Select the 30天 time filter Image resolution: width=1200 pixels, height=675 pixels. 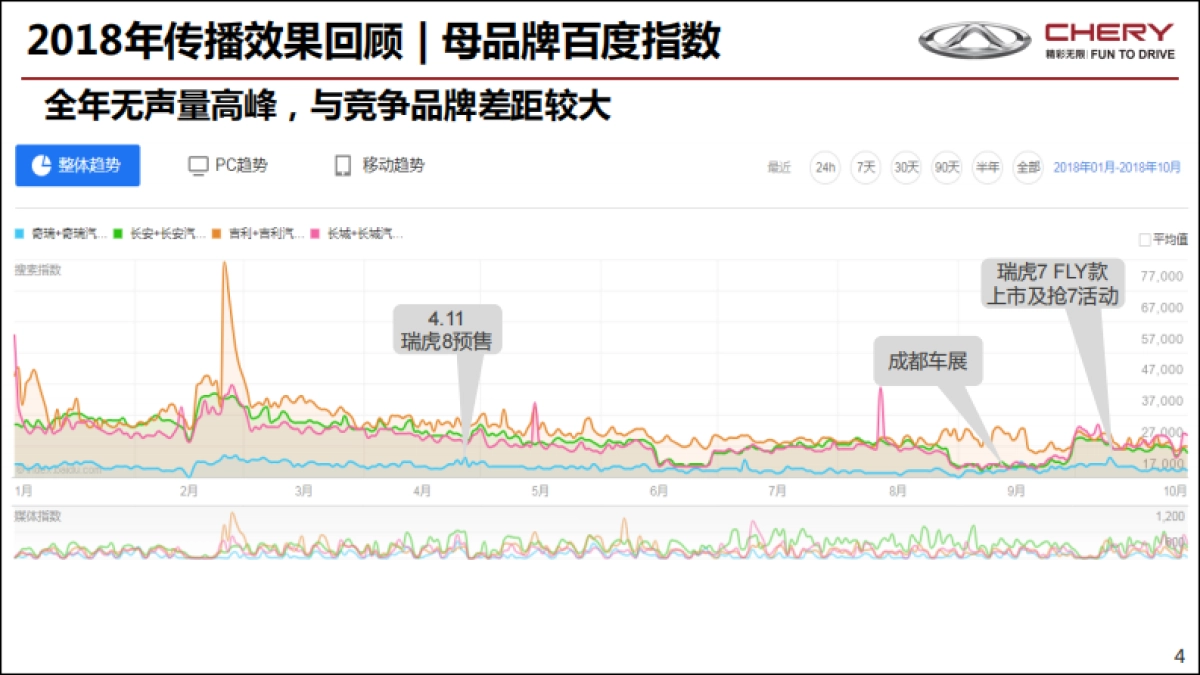(905, 168)
